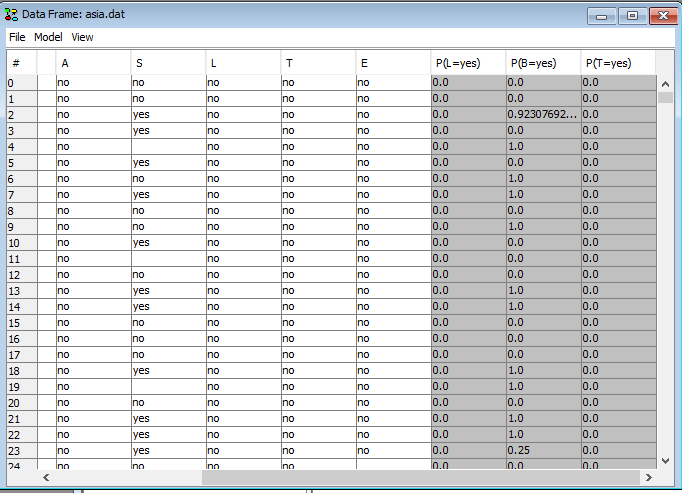Select column header S

pos(168,64)
